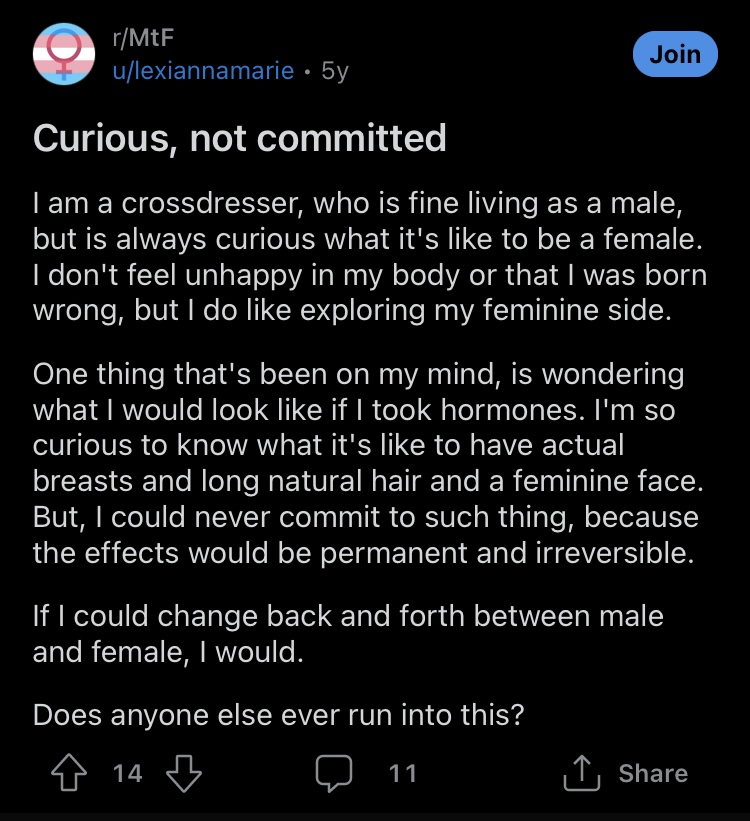
Task: Downvote the post with the down arrow
Action: (184, 772)
